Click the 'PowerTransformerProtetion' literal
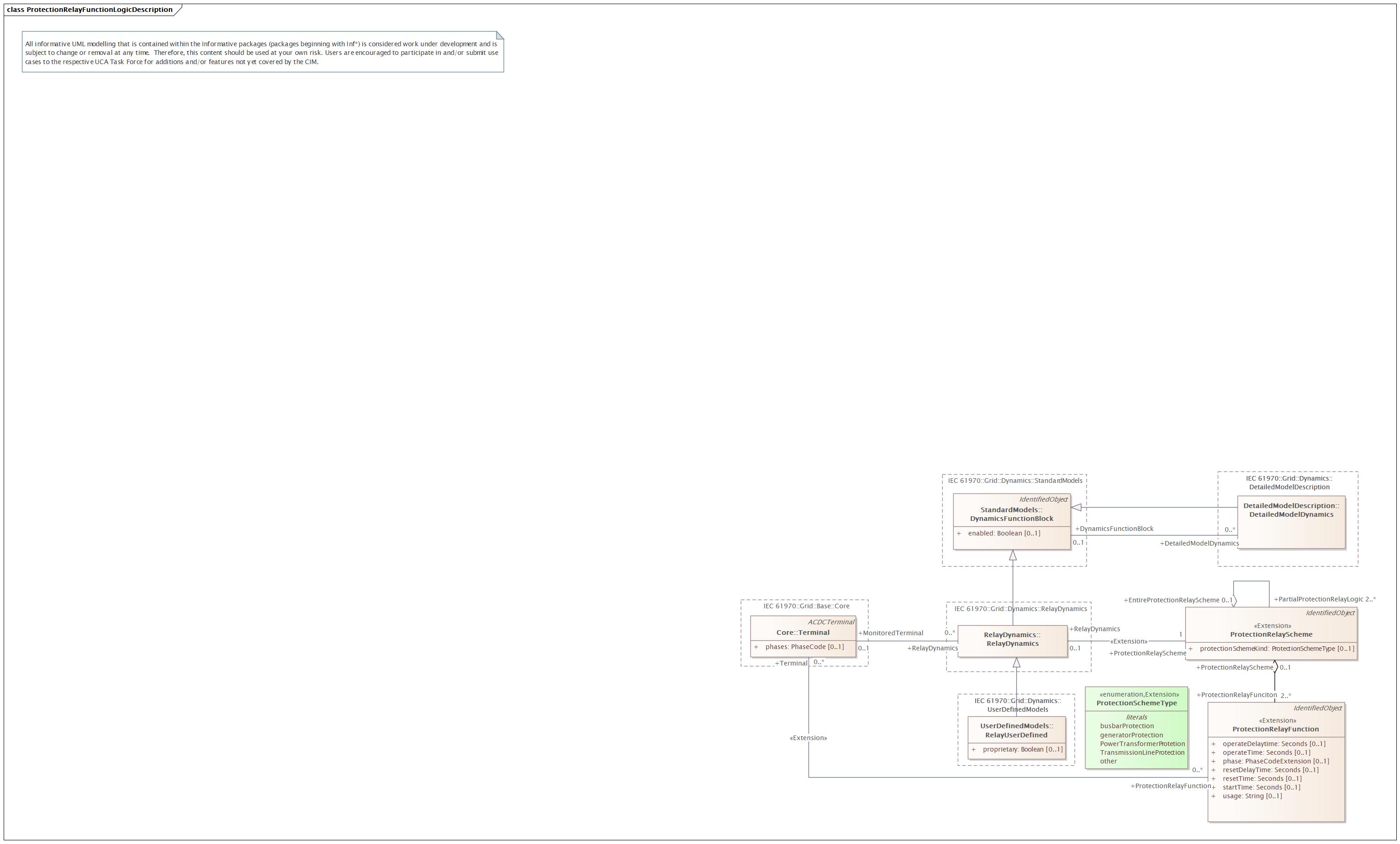 click(x=1142, y=743)
